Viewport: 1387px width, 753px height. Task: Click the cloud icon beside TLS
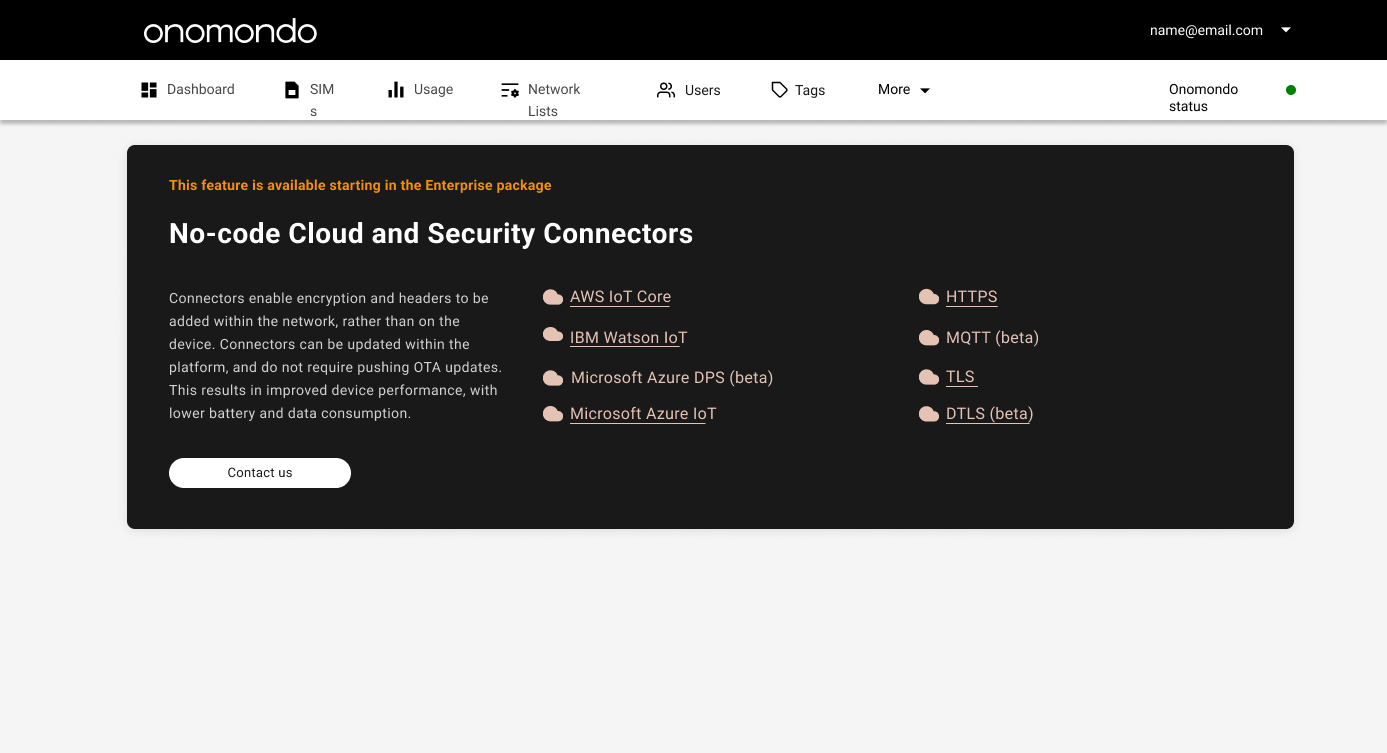click(929, 378)
